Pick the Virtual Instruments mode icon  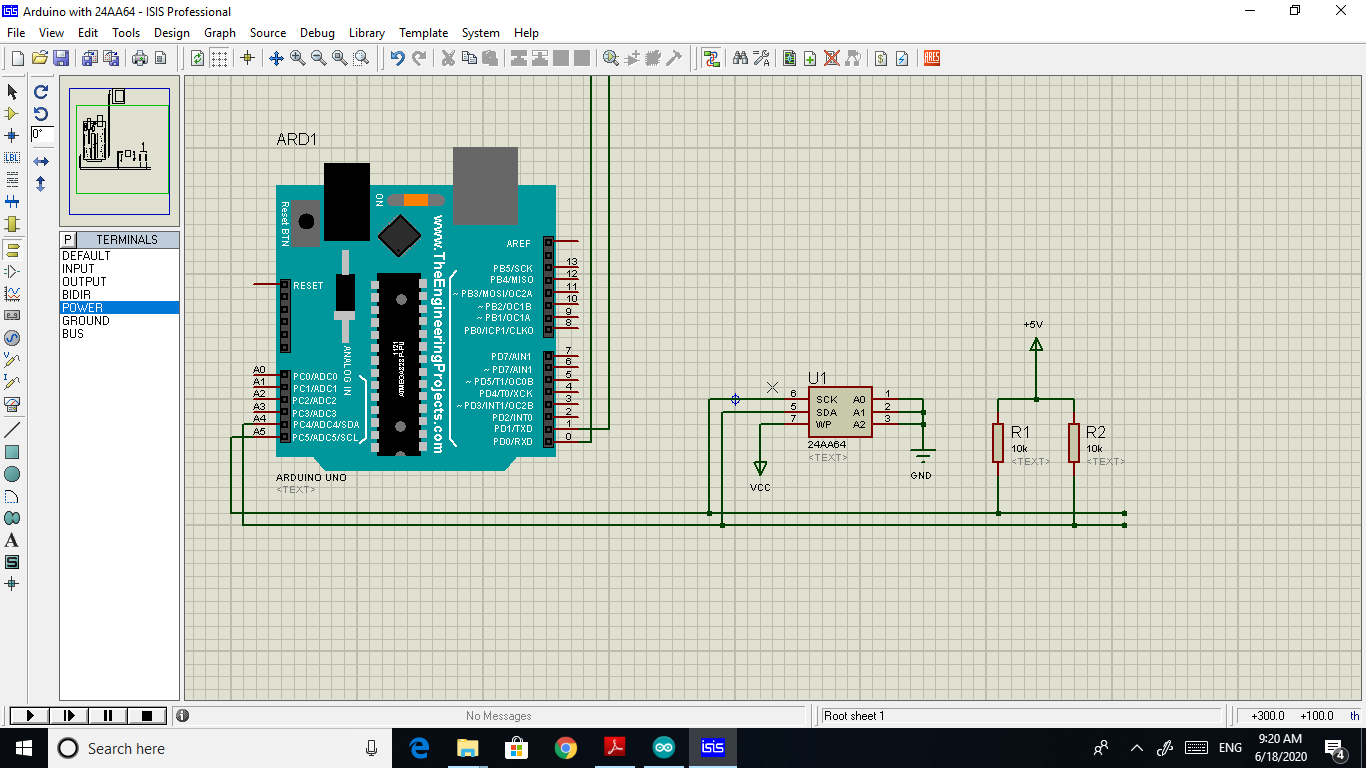click(12, 404)
